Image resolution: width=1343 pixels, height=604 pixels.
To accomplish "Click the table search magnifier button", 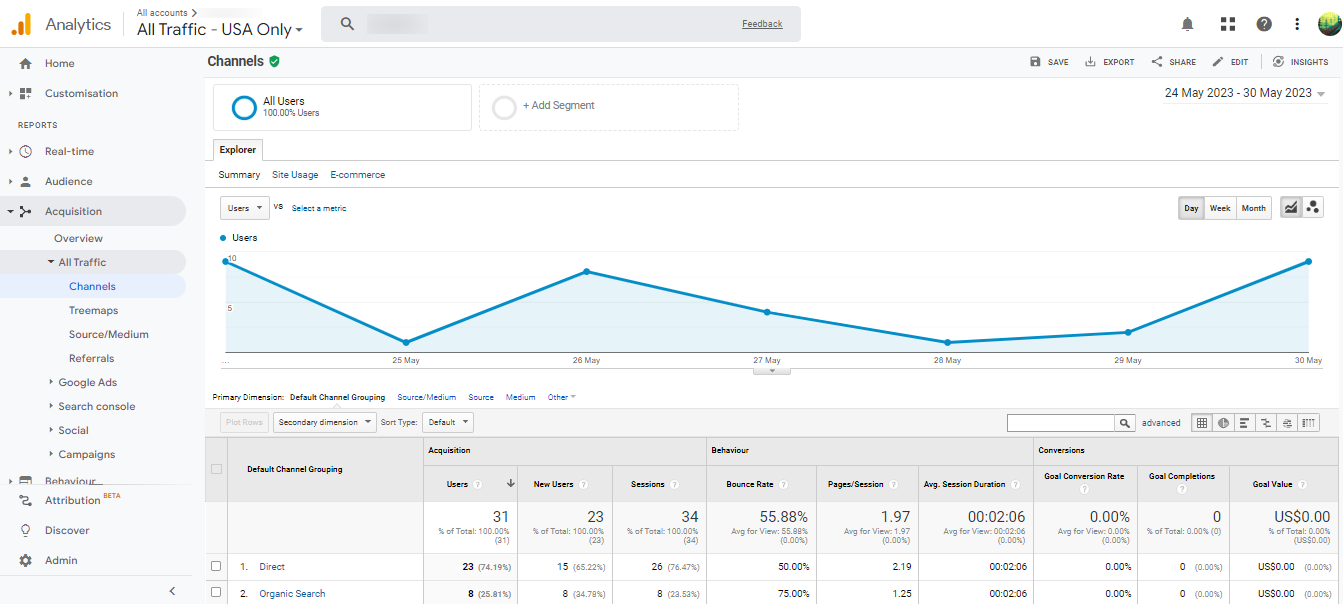I will [1125, 423].
